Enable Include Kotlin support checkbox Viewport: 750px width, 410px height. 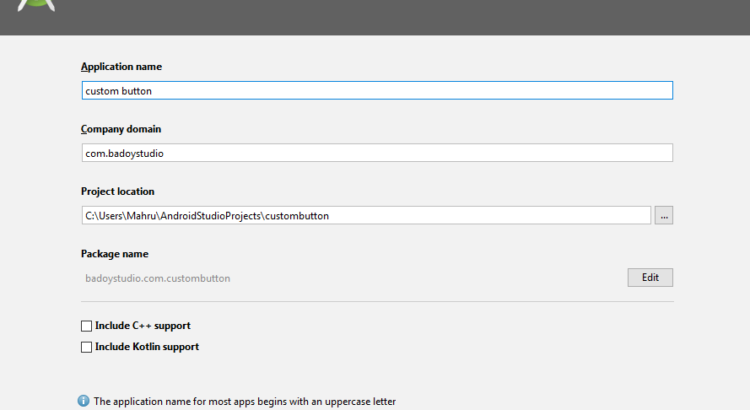coord(86,347)
